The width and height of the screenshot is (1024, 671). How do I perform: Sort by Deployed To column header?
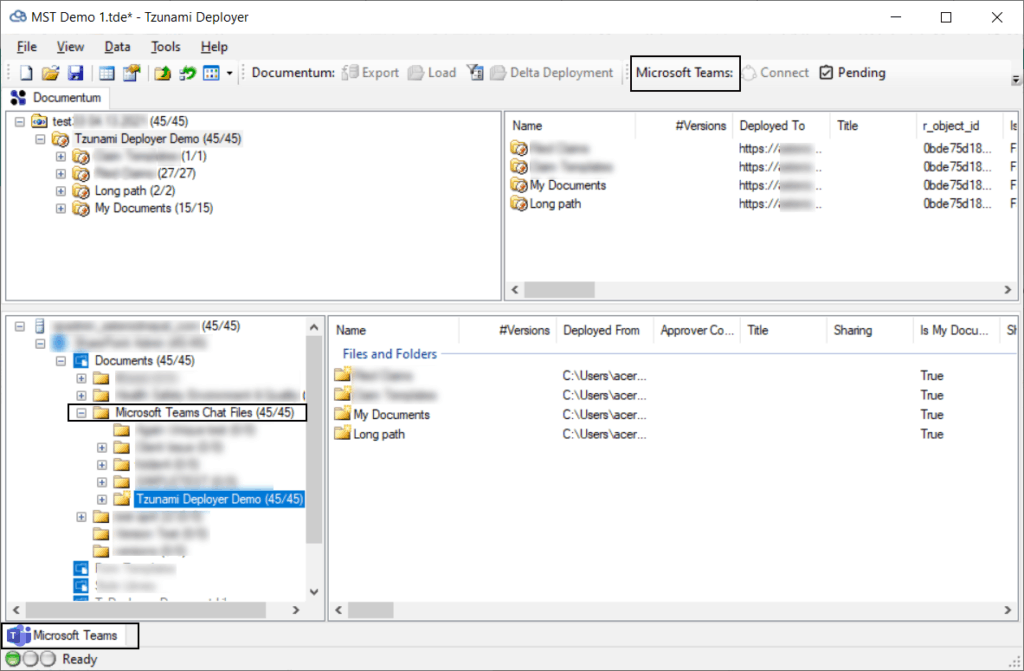click(781, 126)
